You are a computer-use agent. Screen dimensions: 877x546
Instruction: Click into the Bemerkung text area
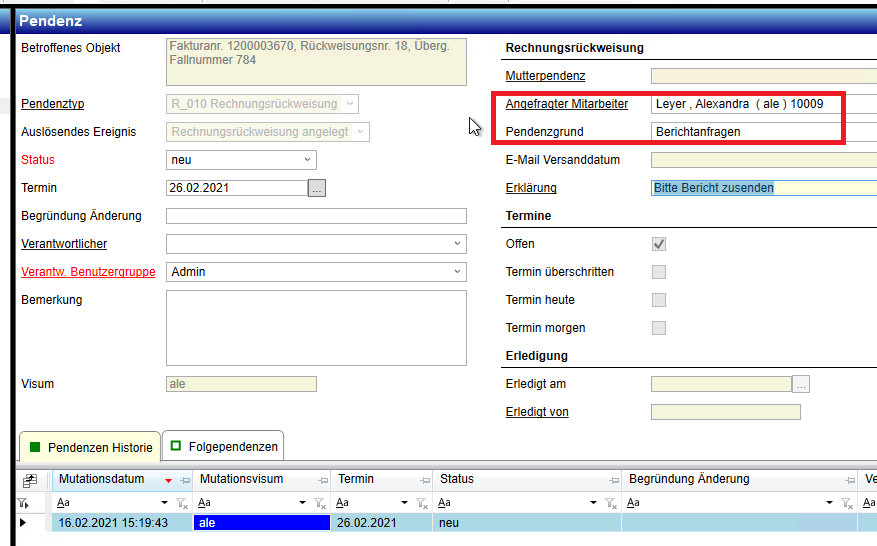tap(316, 326)
